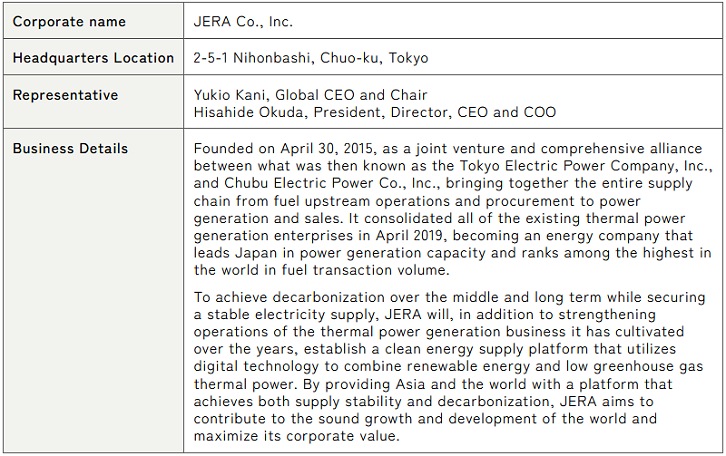Click the Hisahide Okuda President line
Image resolution: width=726 pixels, height=456 pixels.
375,112
